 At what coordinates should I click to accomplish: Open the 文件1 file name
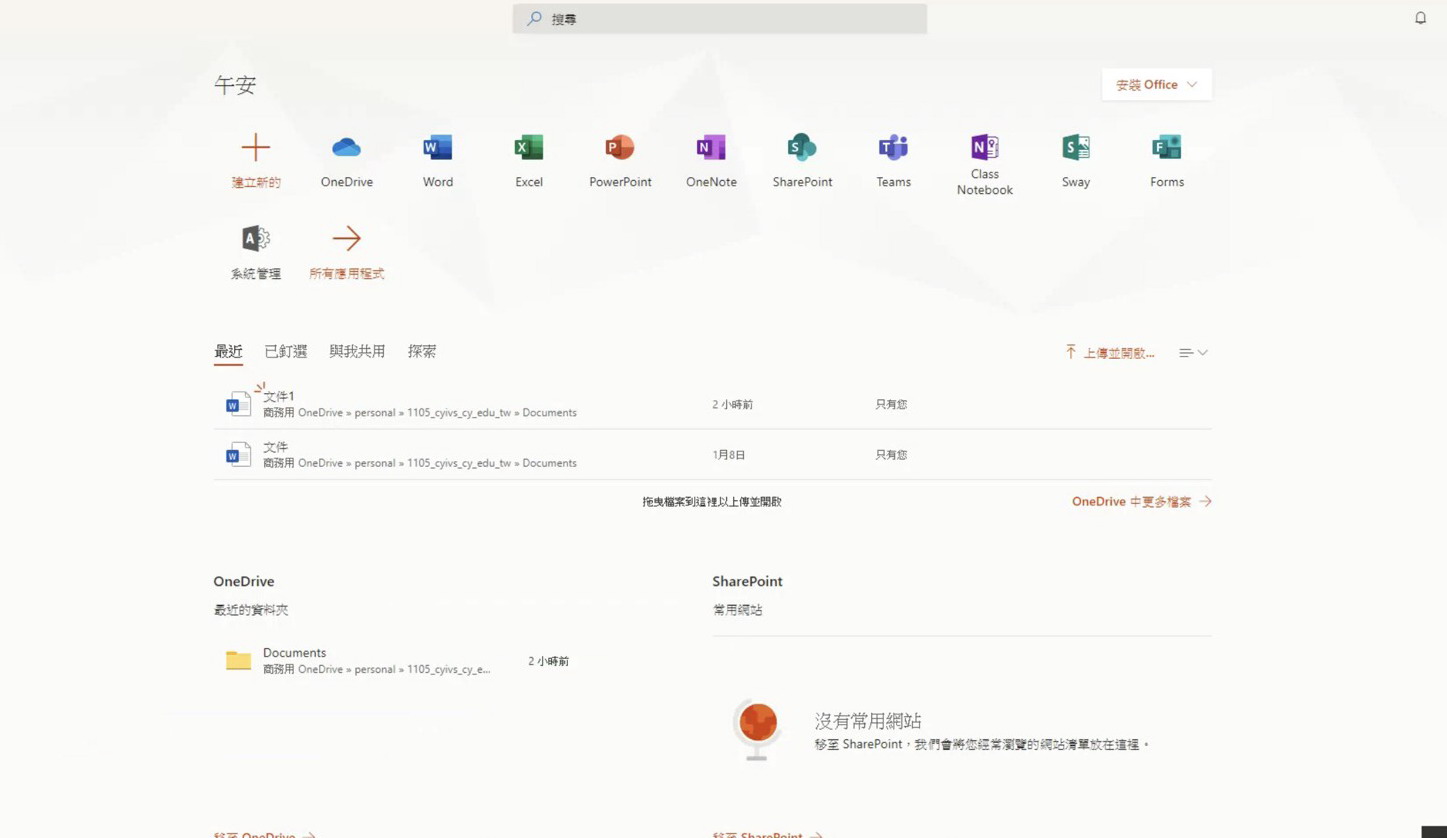(x=279, y=397)
